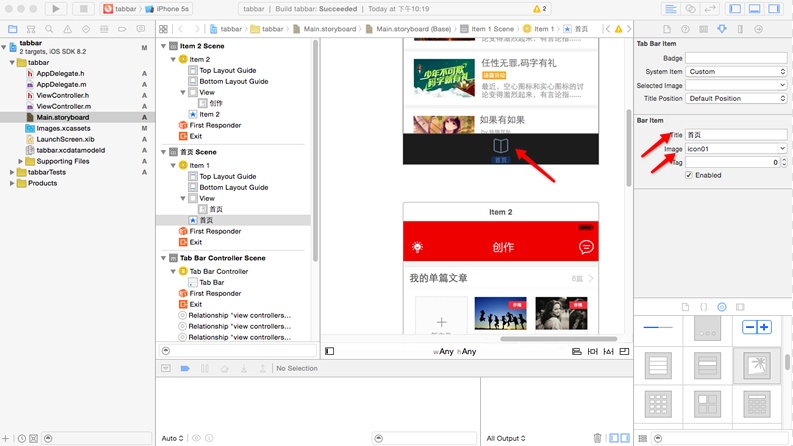793x446 pixels.
Task: Click the yellow warning count in toolbar
Action: coord(540,9)
